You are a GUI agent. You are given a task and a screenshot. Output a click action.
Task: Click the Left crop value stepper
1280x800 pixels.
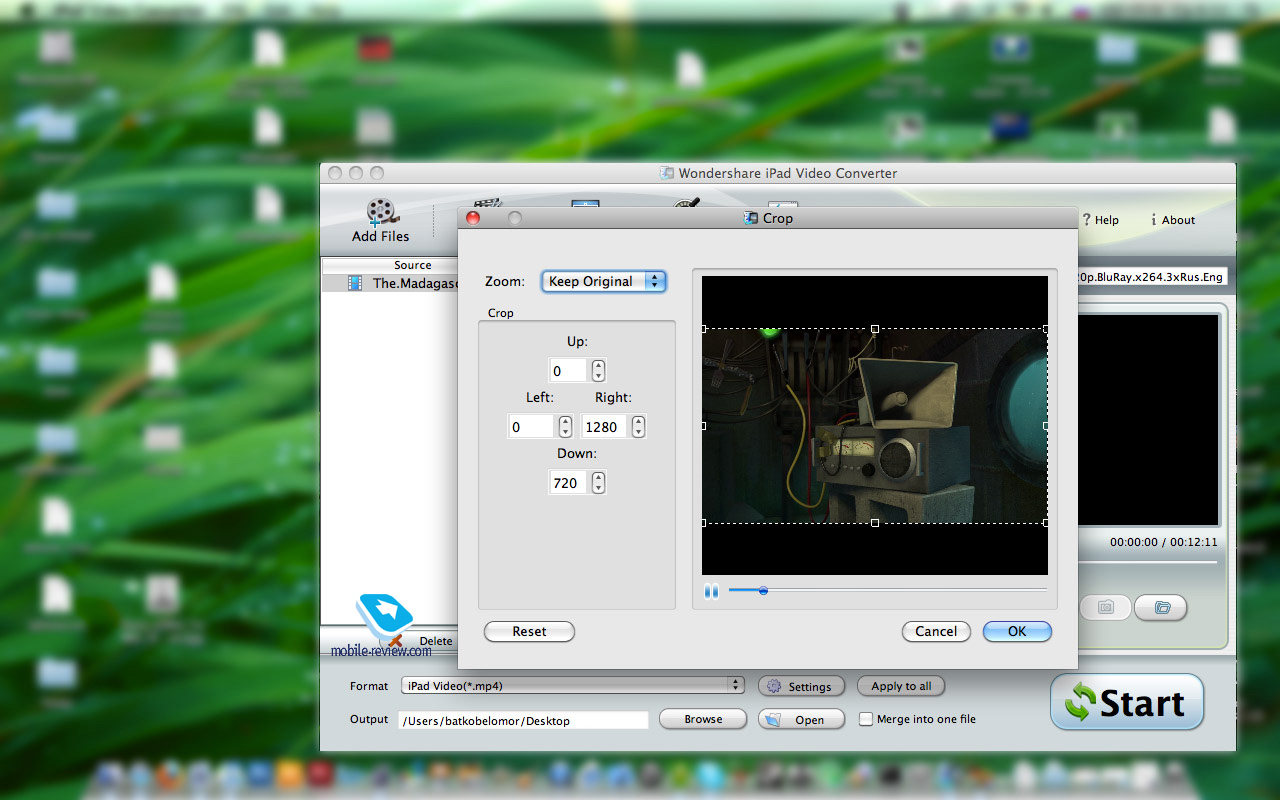(565, 427)
